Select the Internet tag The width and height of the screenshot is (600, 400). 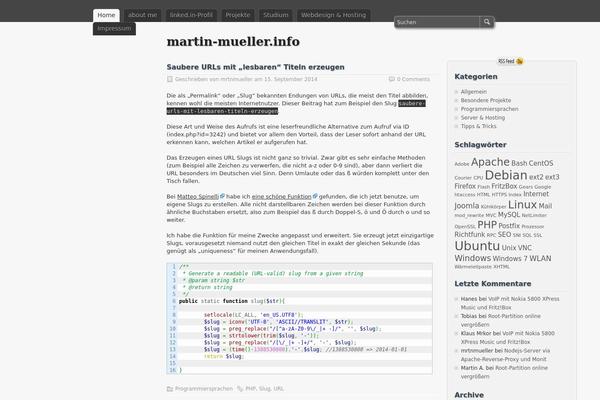pos(536,194)
